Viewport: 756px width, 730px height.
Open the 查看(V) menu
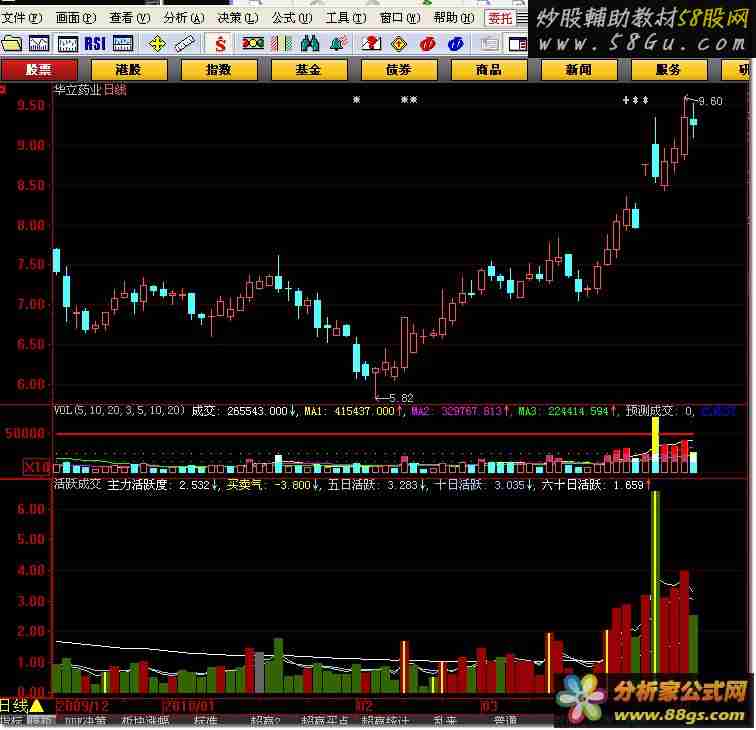click(x=130, y=18)
